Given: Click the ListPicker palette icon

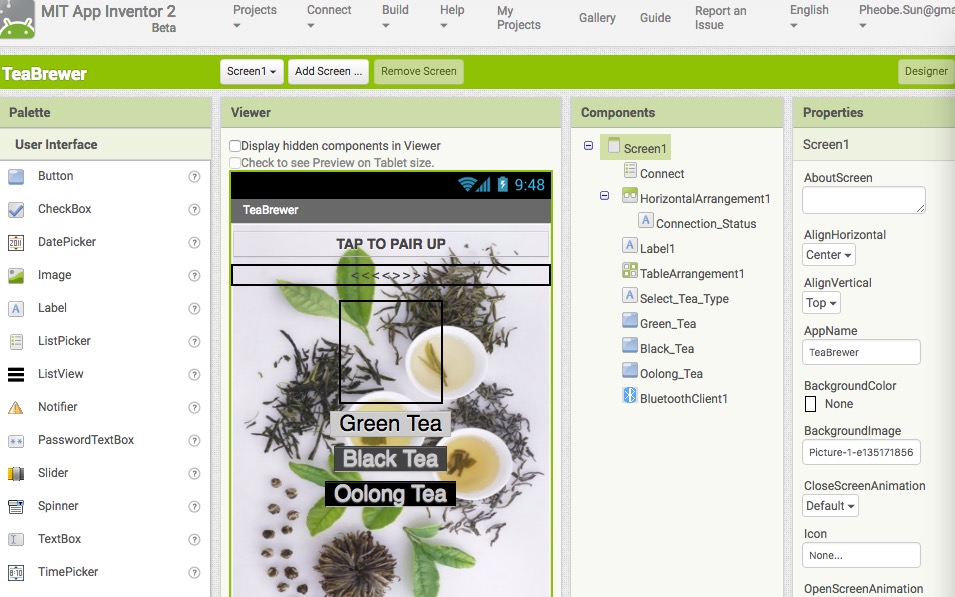Looking at the screenshot, I should 16,341.
